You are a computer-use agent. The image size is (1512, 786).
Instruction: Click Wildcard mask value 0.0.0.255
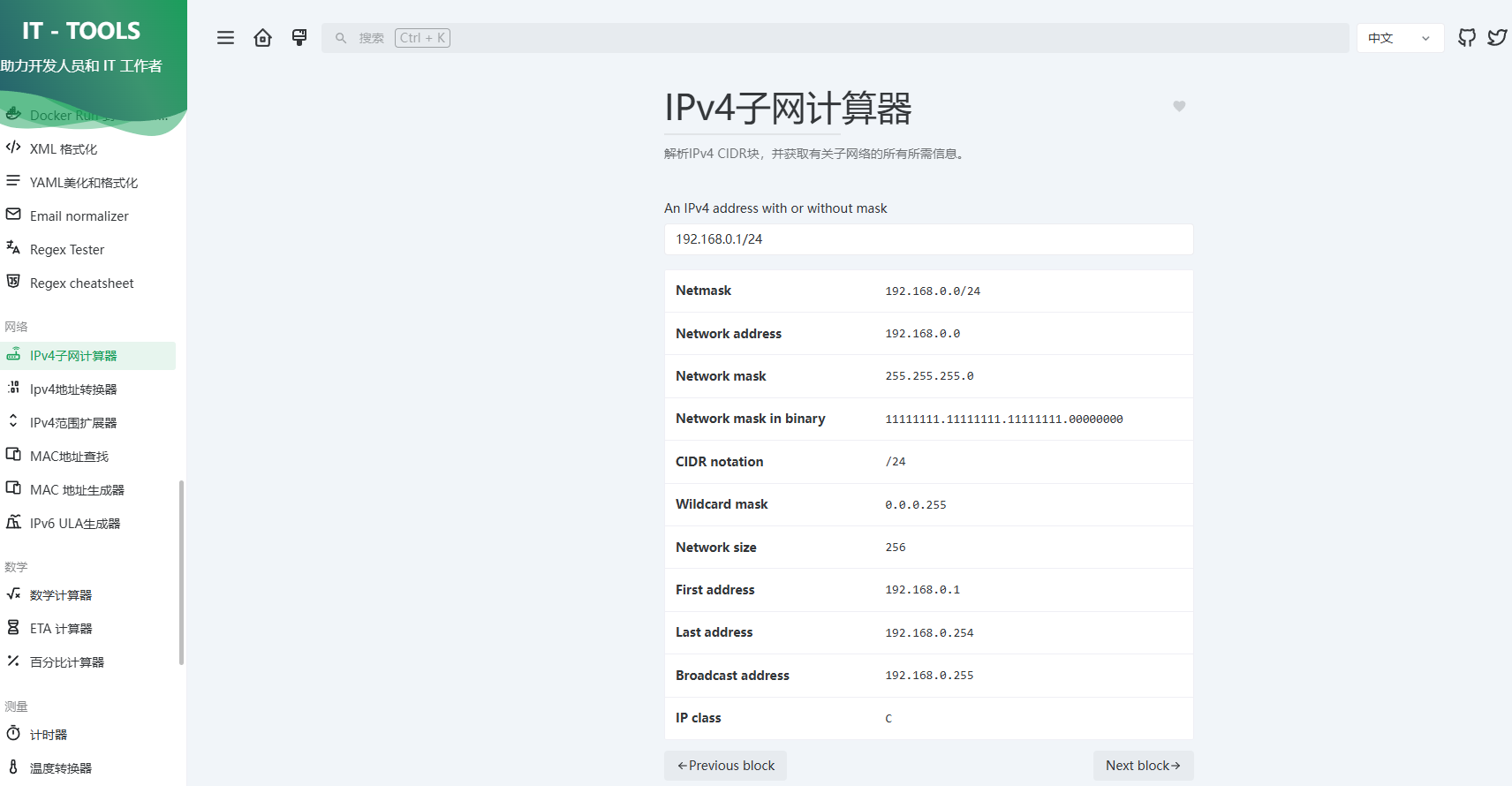[x=916, y=505]
